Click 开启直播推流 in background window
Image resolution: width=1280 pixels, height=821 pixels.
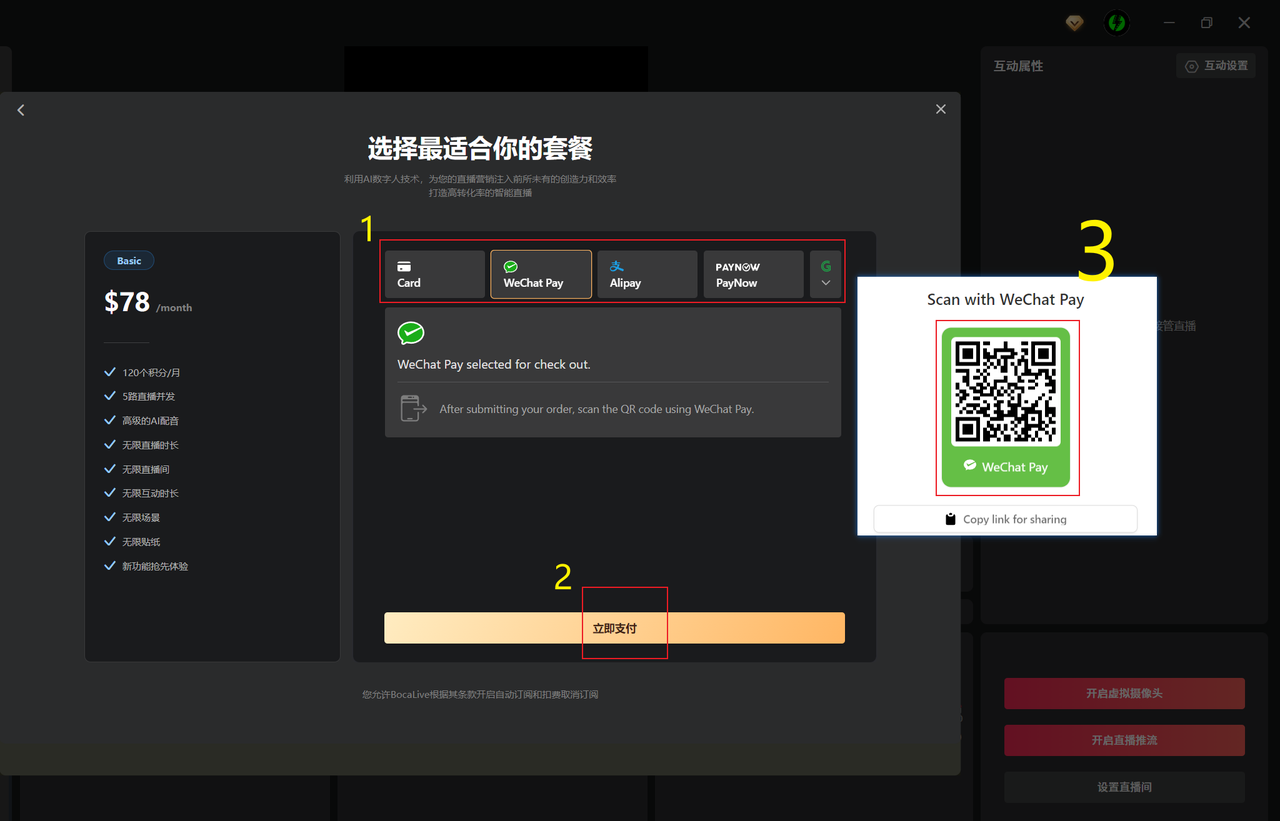point(1124,740)
